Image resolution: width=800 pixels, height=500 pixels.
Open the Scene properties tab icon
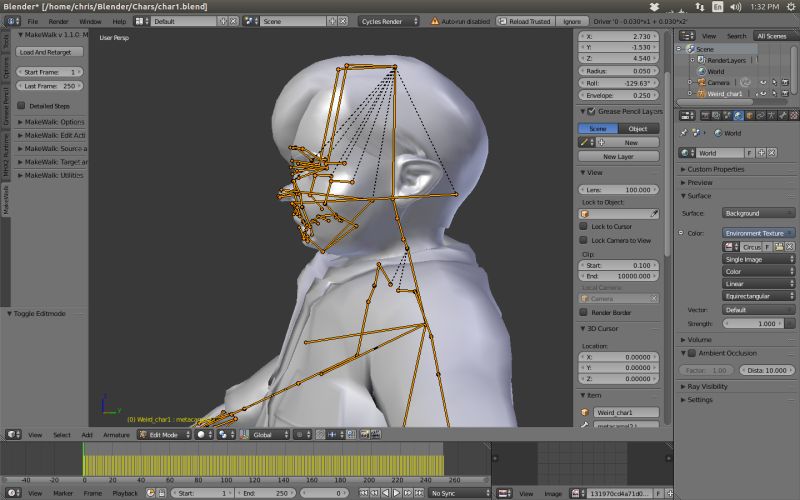[x=727, y=116]
